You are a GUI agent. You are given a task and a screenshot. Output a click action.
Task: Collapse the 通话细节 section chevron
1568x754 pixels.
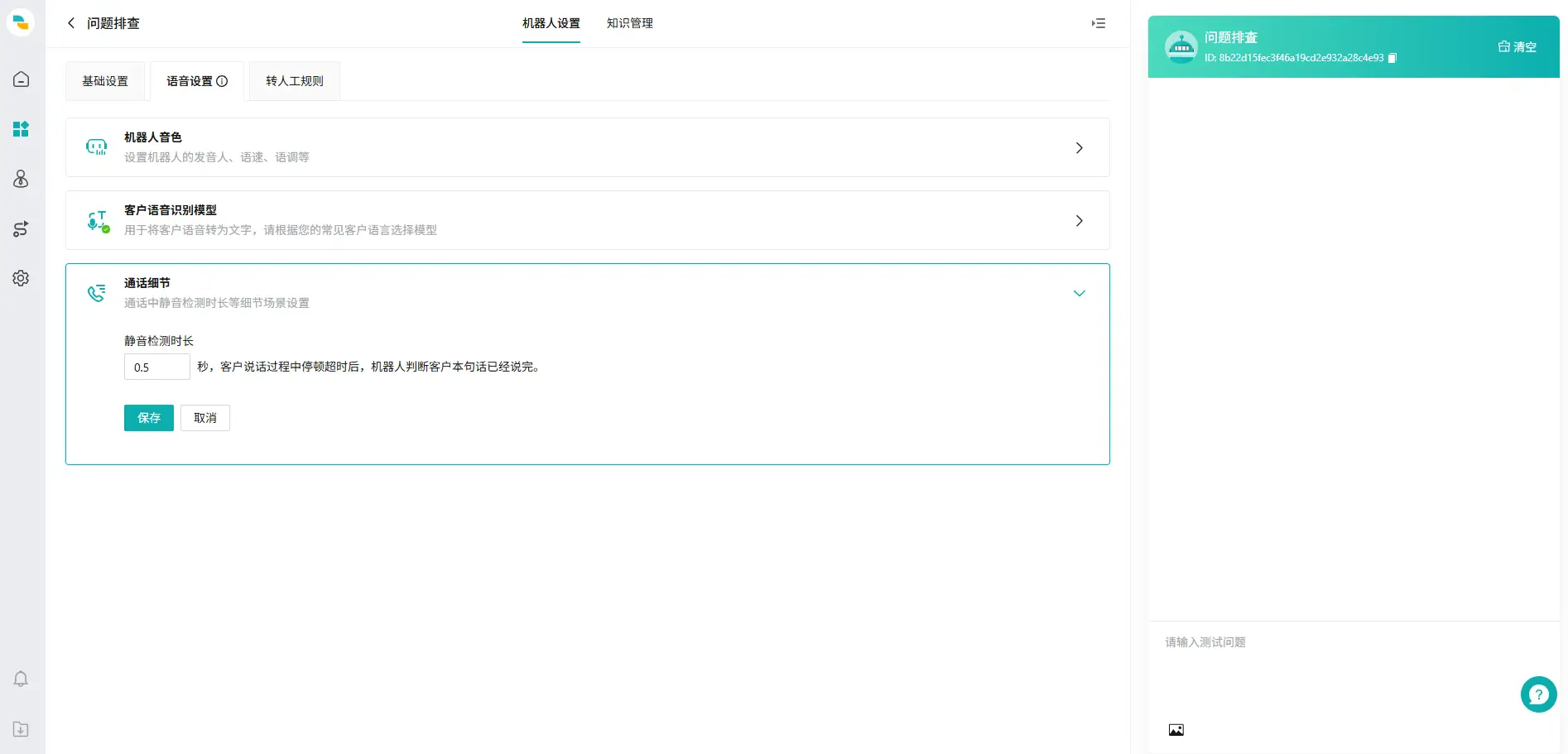tap(1079, 293)
